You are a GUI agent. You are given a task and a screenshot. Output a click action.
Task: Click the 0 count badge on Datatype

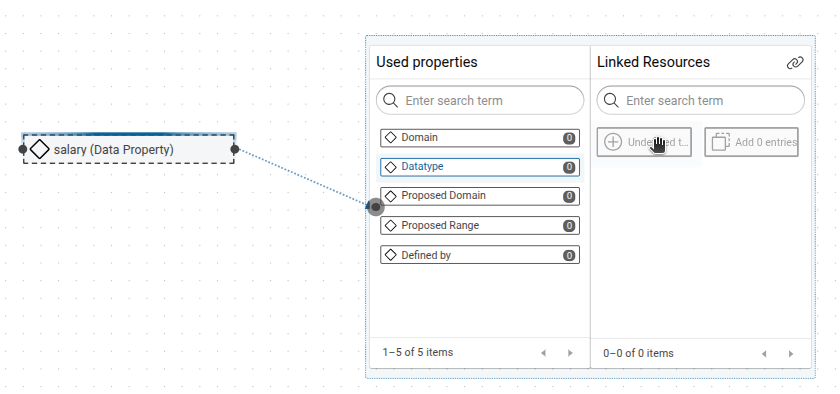point(569,167)
